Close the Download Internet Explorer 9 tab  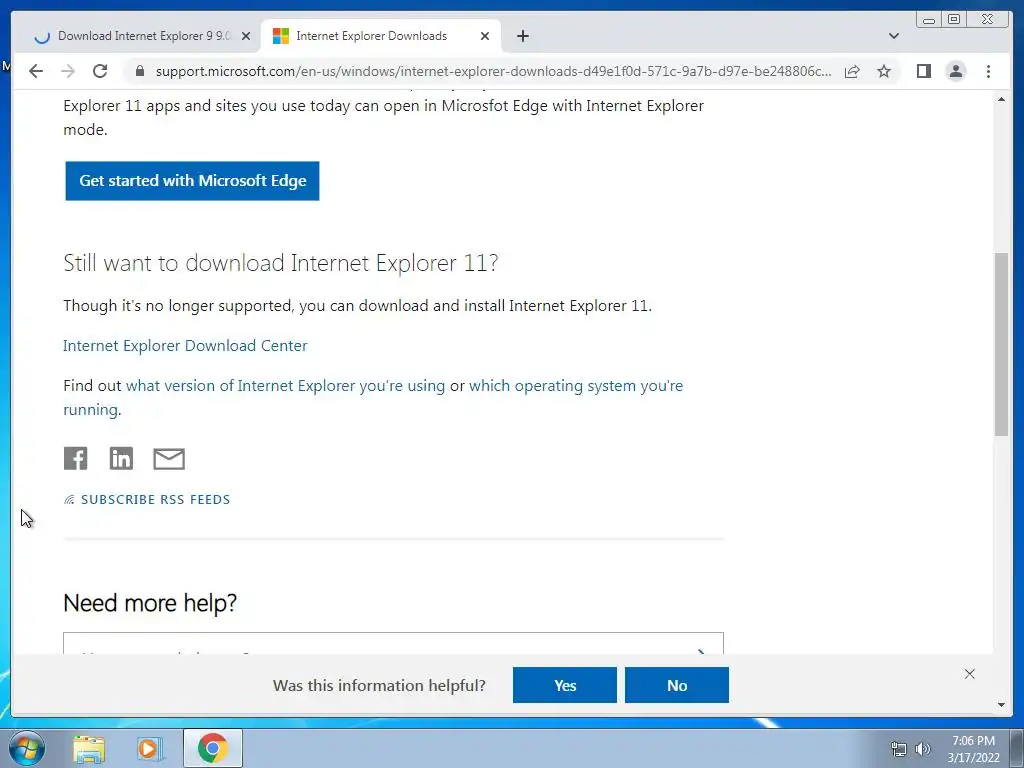pos(246,36)
